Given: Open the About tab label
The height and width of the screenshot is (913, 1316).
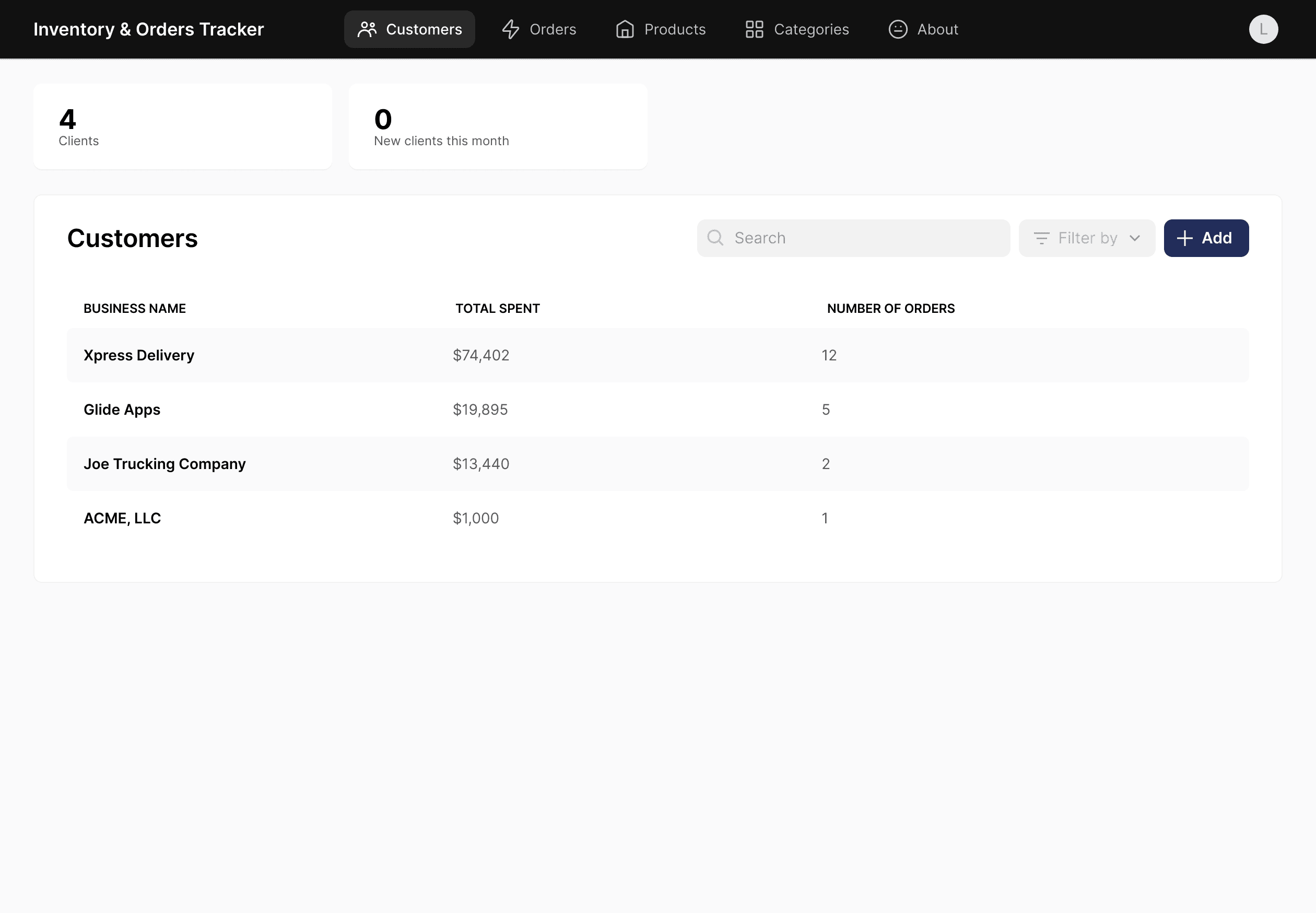Looking at the screenshot, I should coord(937,29).
